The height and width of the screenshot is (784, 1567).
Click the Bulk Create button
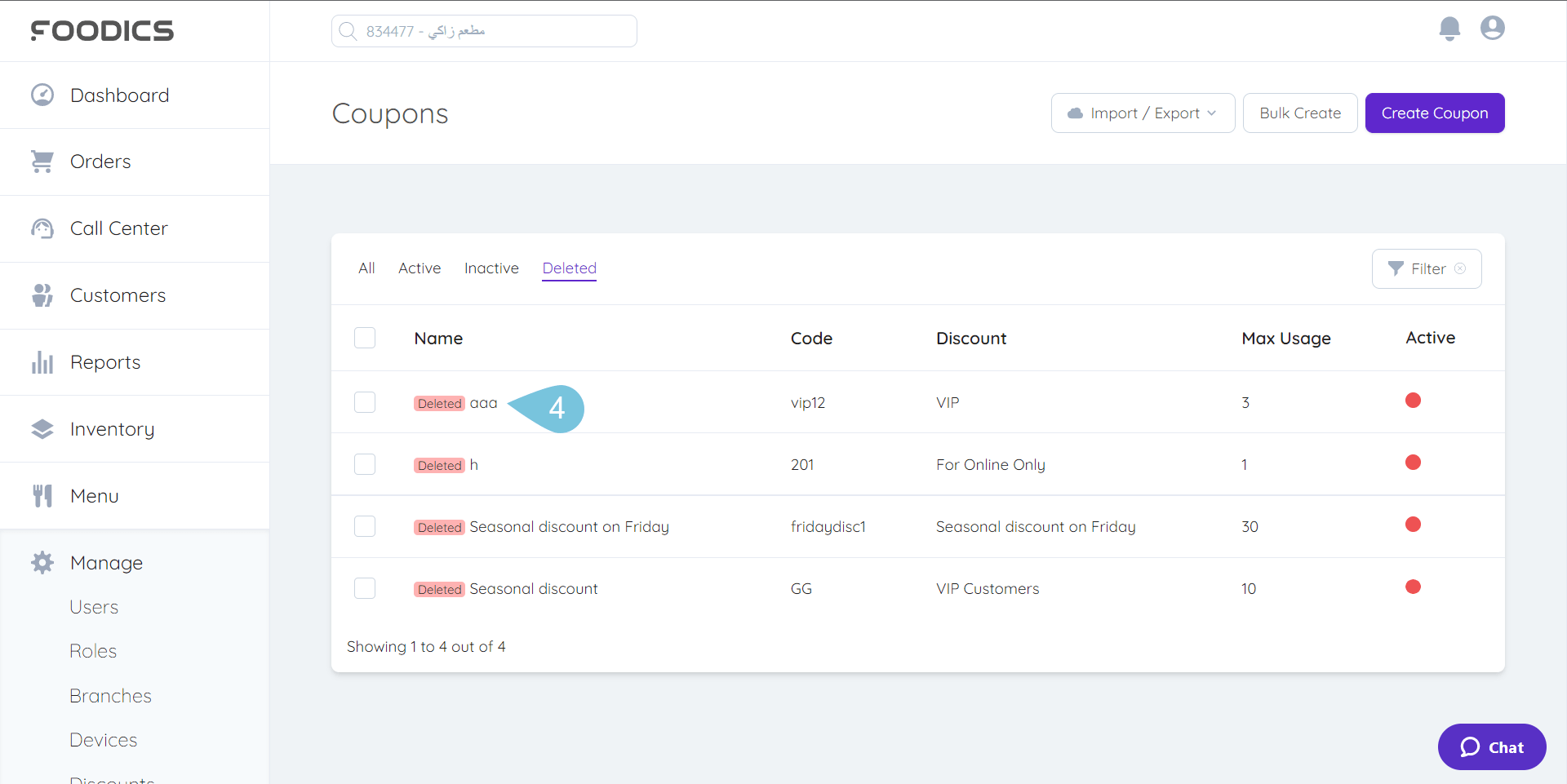point(1300,113)
